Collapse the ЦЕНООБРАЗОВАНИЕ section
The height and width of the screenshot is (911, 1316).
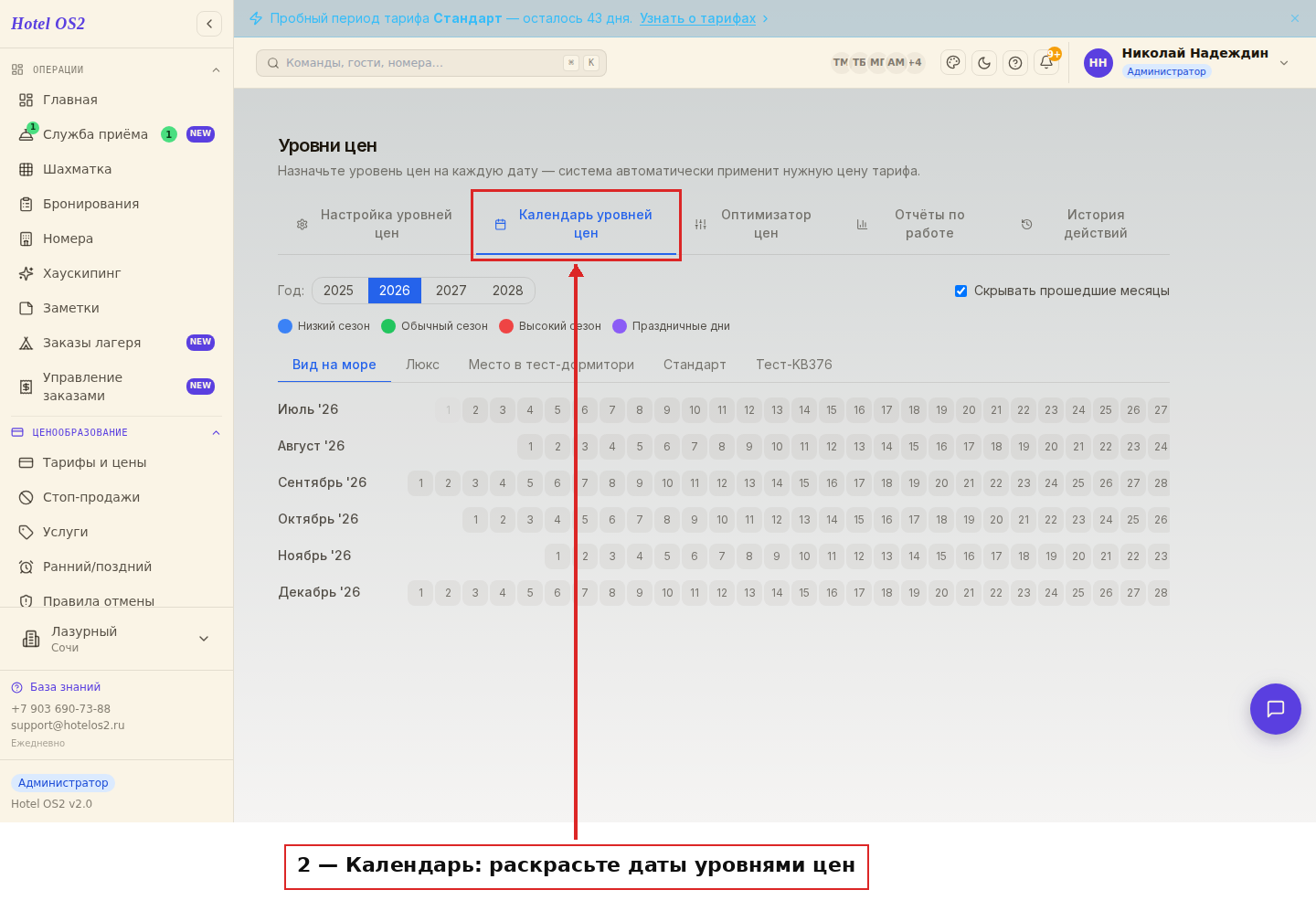(216, 432)
